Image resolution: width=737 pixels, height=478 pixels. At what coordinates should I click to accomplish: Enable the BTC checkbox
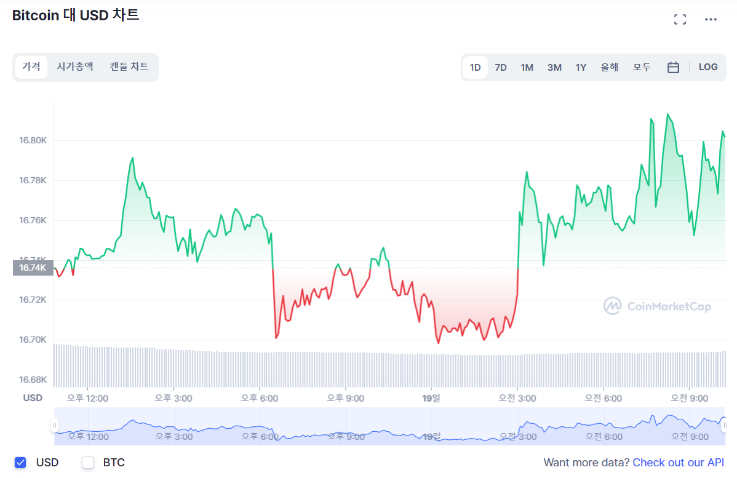88,462
